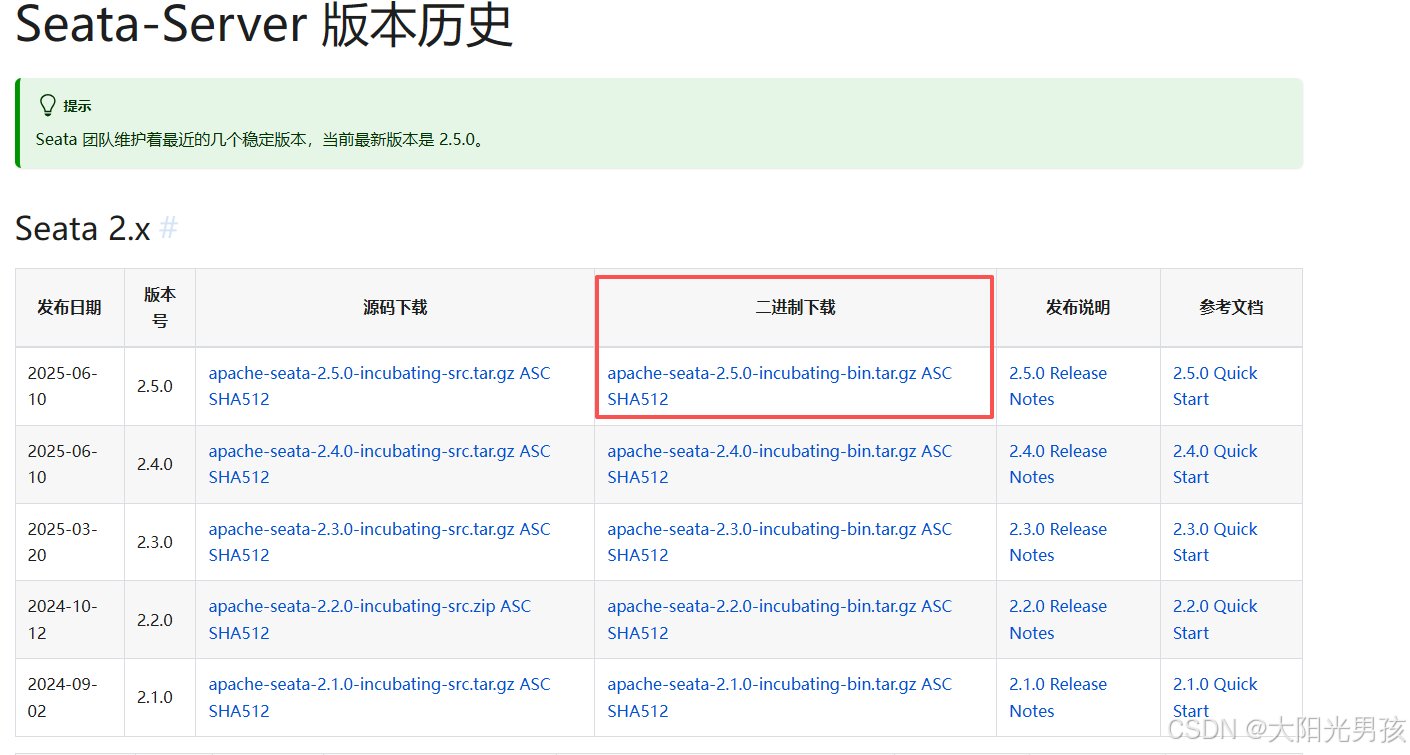Open 2.2.0 Release Notes
This screenshot has height=755, width=1410.
pos(1058,619)
